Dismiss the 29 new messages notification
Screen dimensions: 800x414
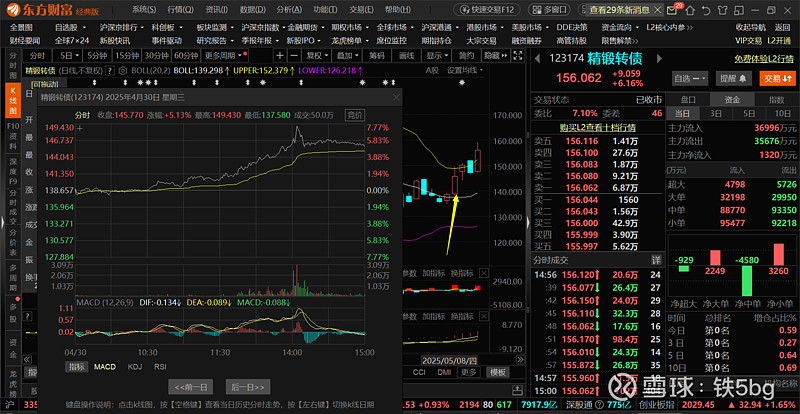(657, 10)
